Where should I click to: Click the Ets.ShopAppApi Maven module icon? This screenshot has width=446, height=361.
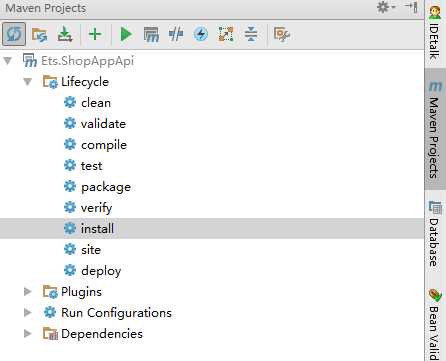pos(30,61)
